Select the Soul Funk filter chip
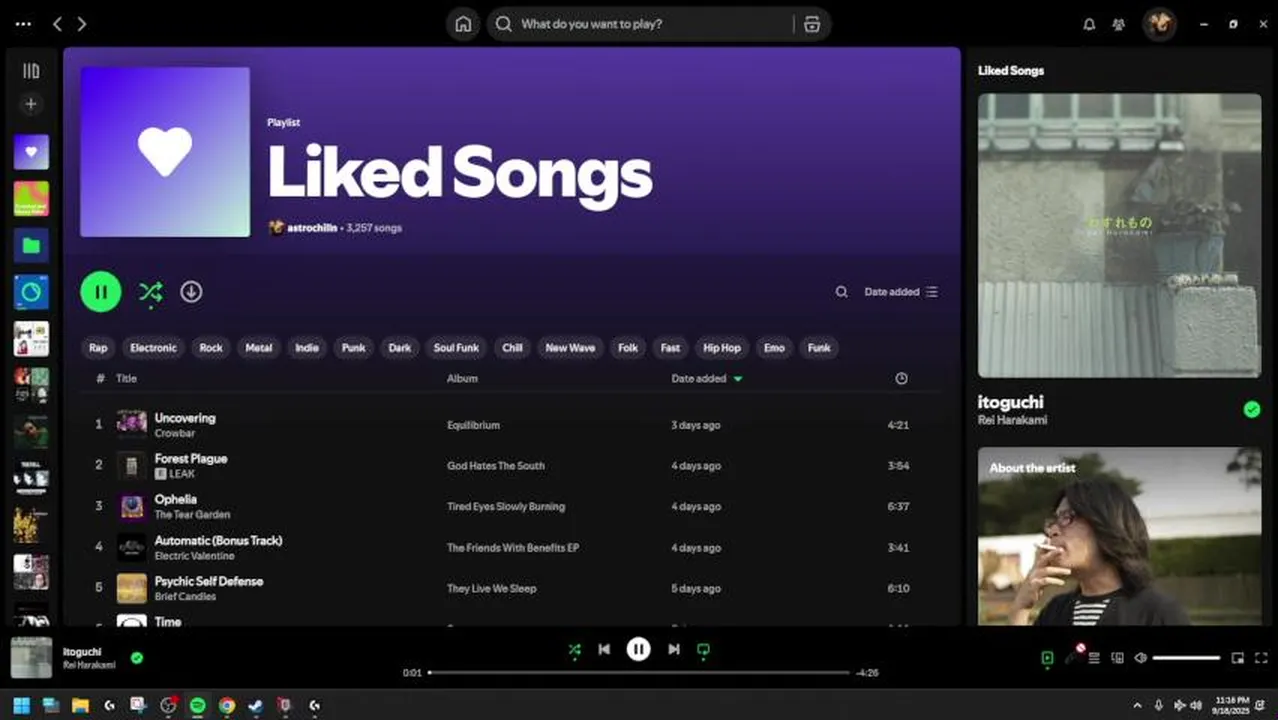 click(x=456, y=348)
